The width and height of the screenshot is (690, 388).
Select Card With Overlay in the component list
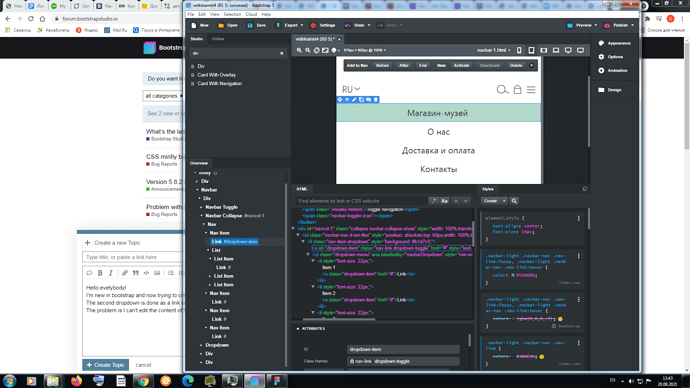[217, 75]
